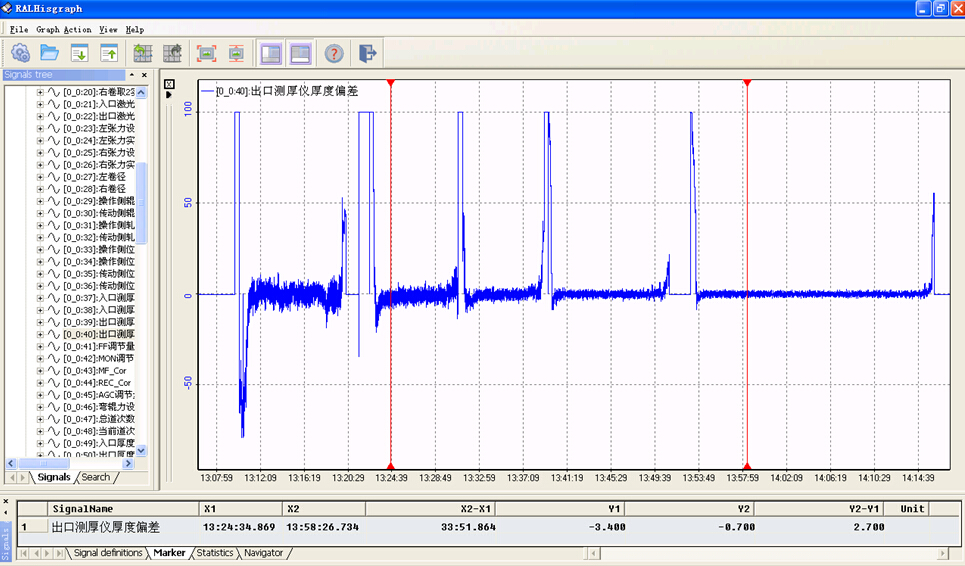965x566 pixels.
Task: Click the green up-arrow export icon
Action: (x=109, y=53)
